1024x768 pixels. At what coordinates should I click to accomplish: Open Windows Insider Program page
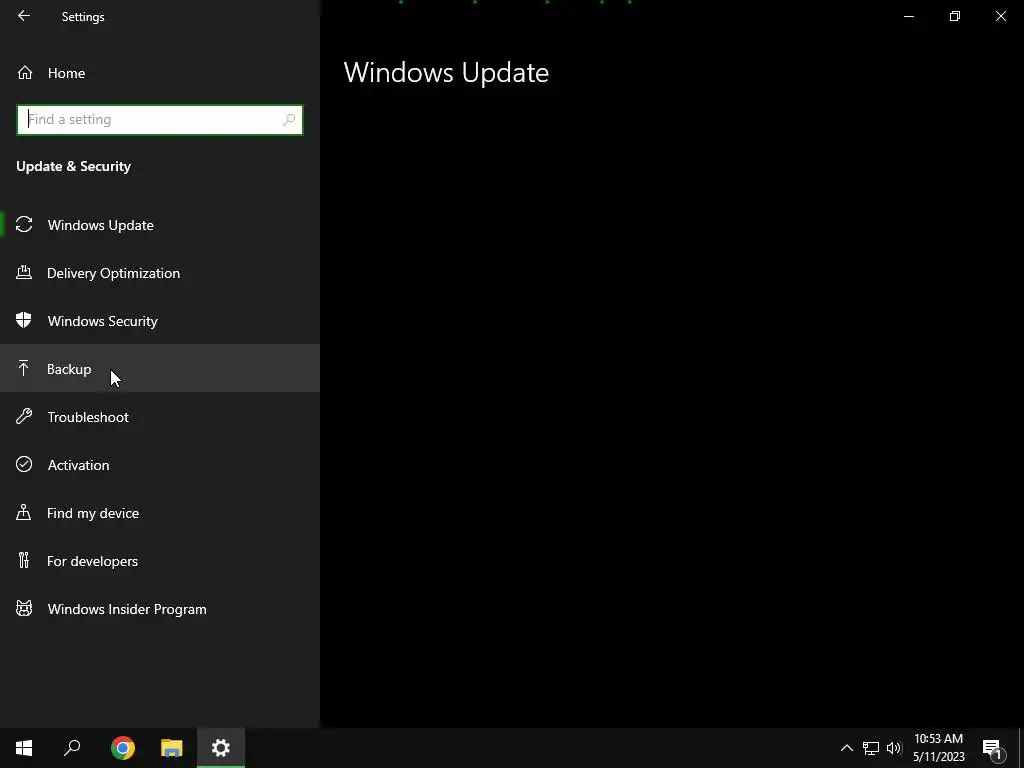coord(160,609)
